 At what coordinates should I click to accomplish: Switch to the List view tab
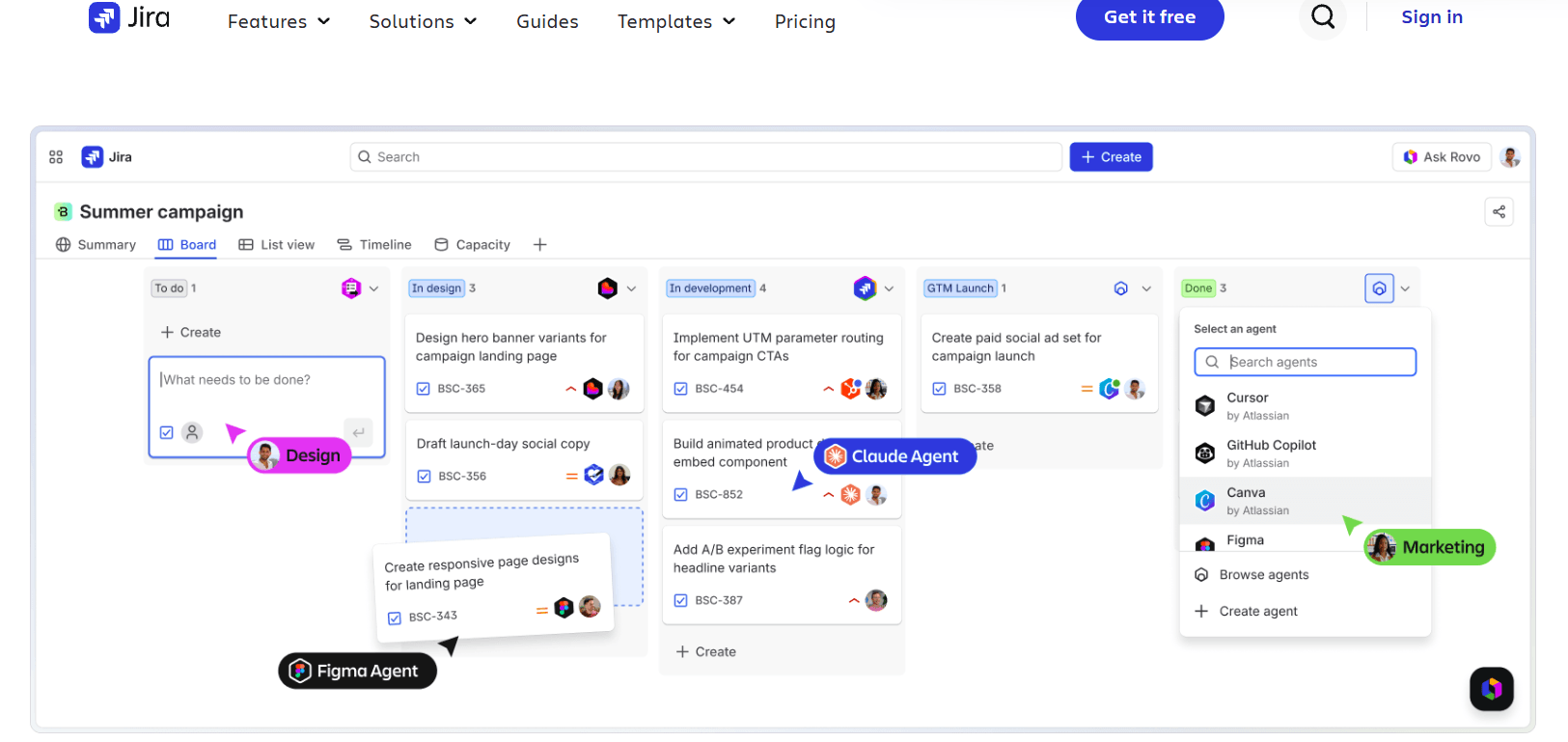[x=277, y=245]
